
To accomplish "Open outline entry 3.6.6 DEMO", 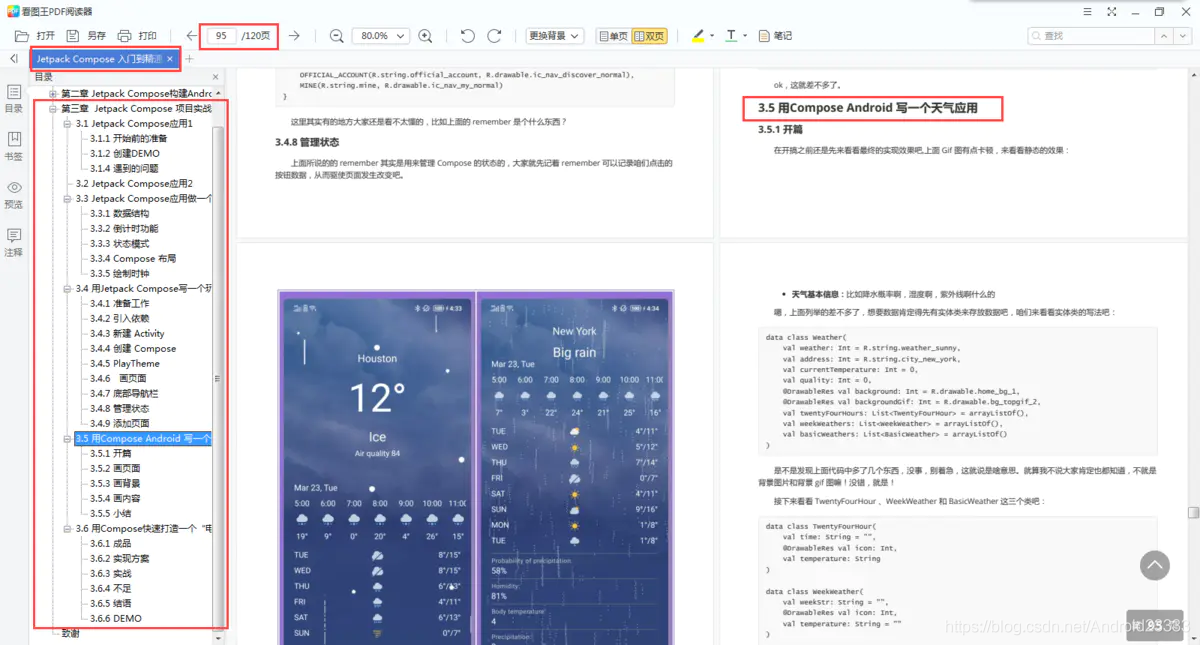I will 116,618.
